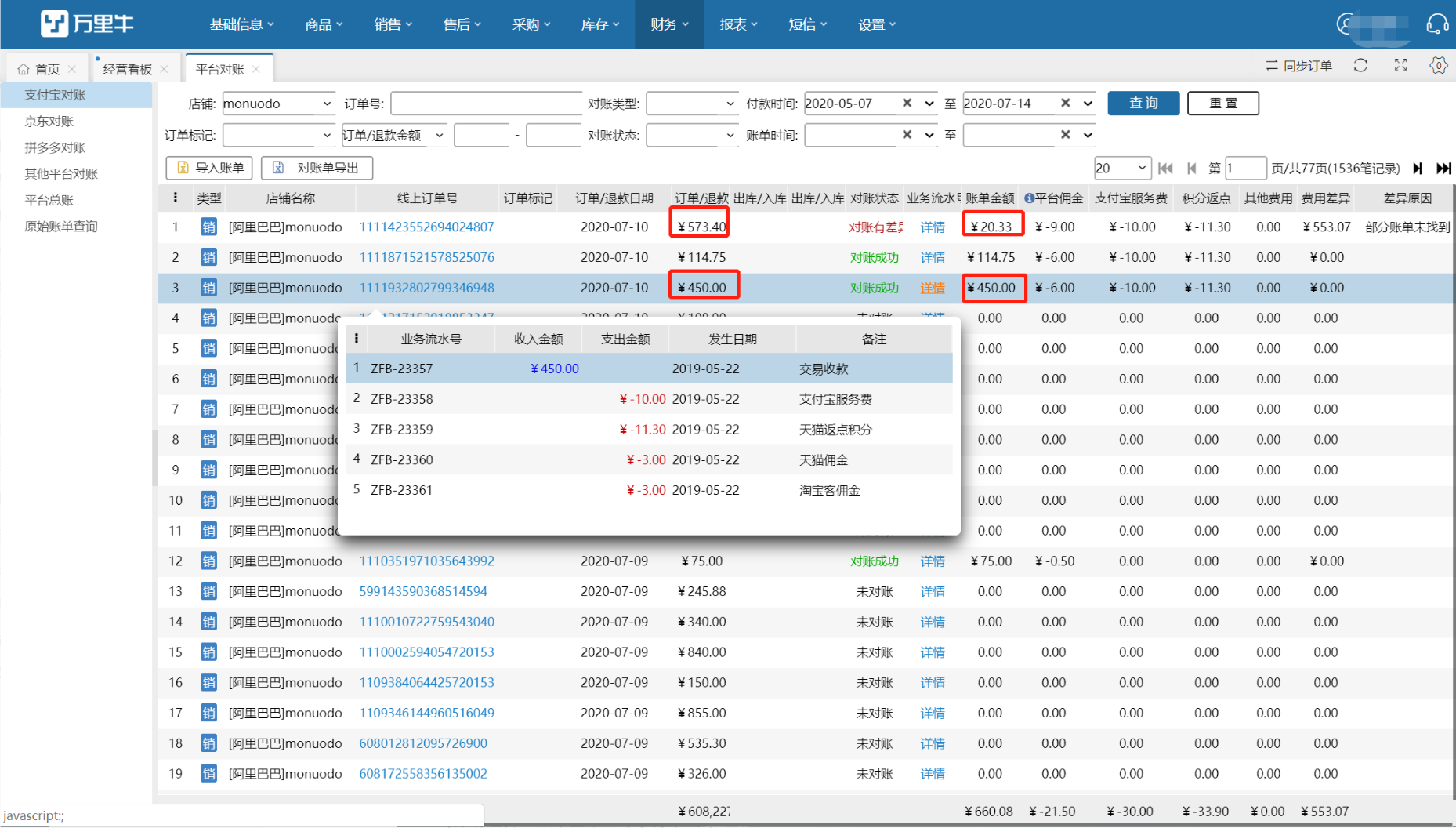Click 对账单导出 export button

click(317, 168)
